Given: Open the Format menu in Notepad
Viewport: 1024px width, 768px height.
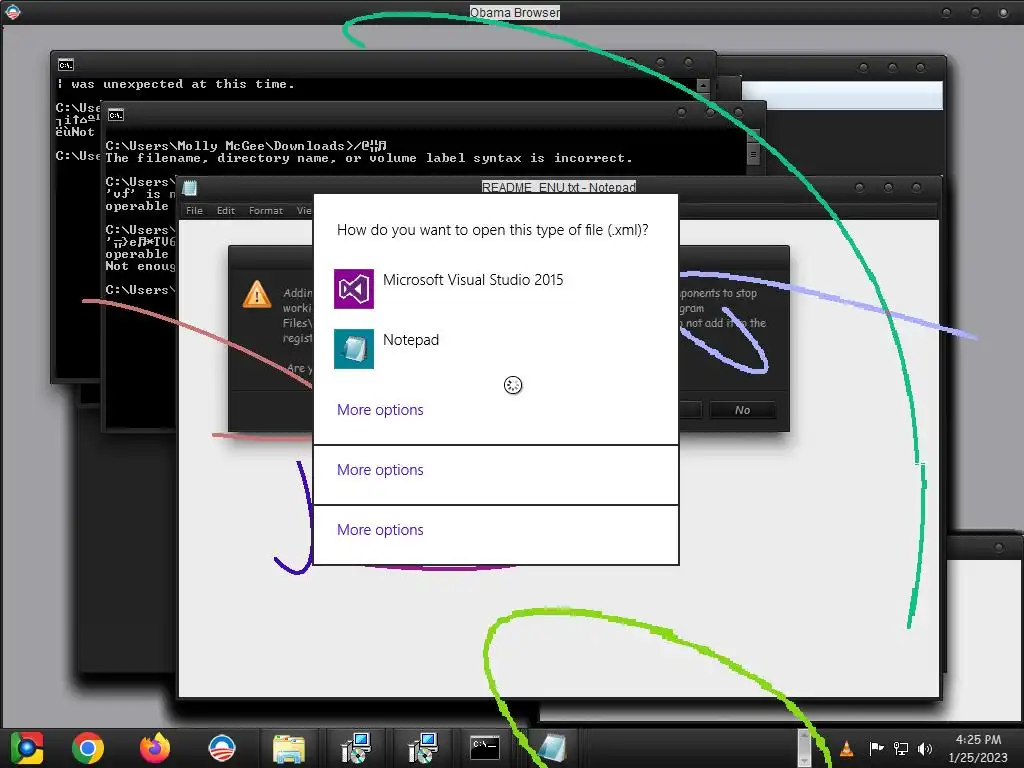Looking at the screenshot, I should click(266, 210).
